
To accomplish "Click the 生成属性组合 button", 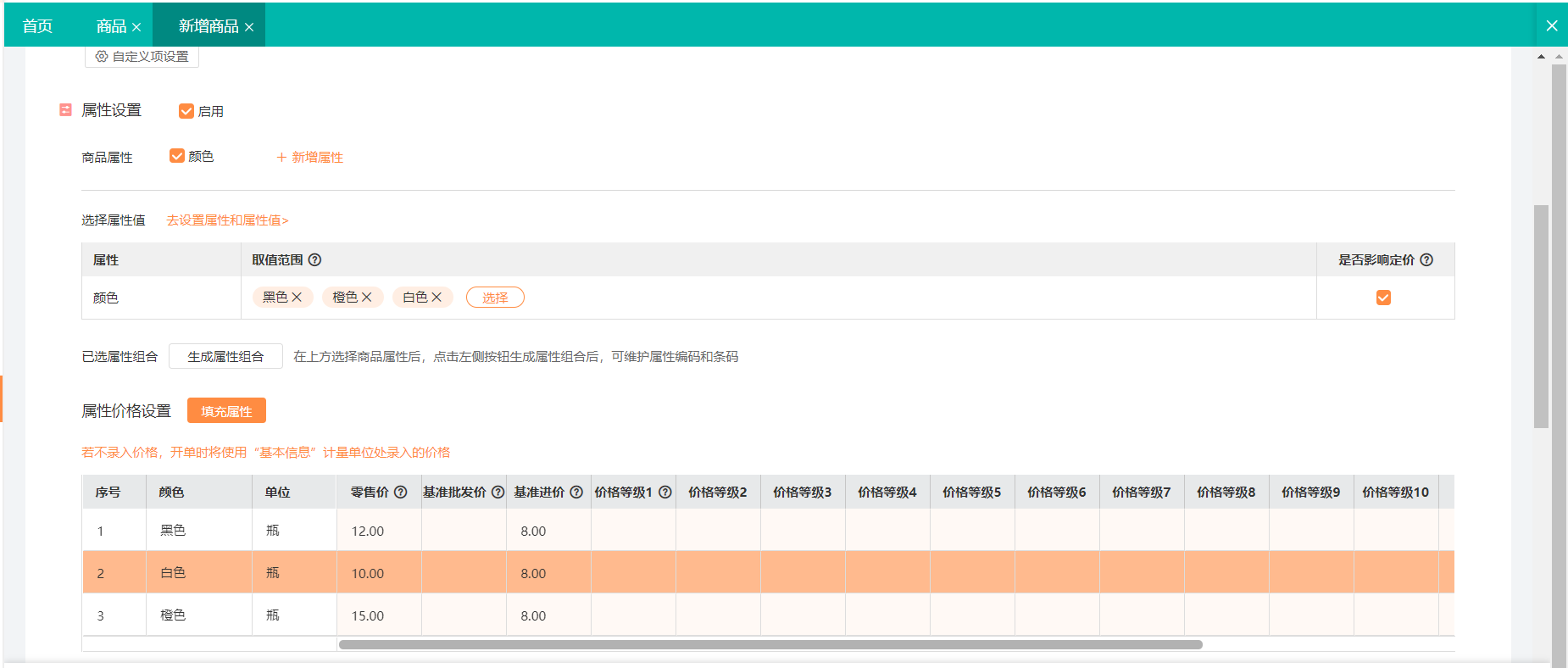I will click(225, 357).
